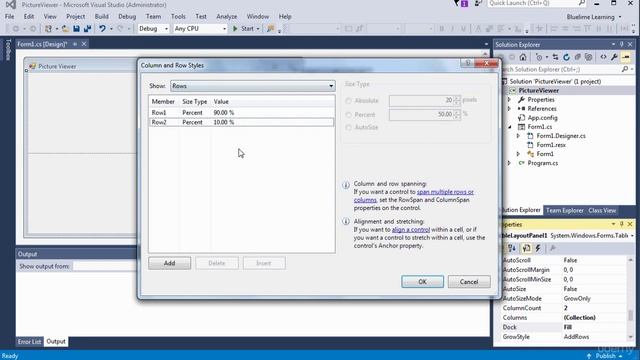The image size is (640, 360).
Task: Click the Events lightning icon in Properties
Action: 538,248
